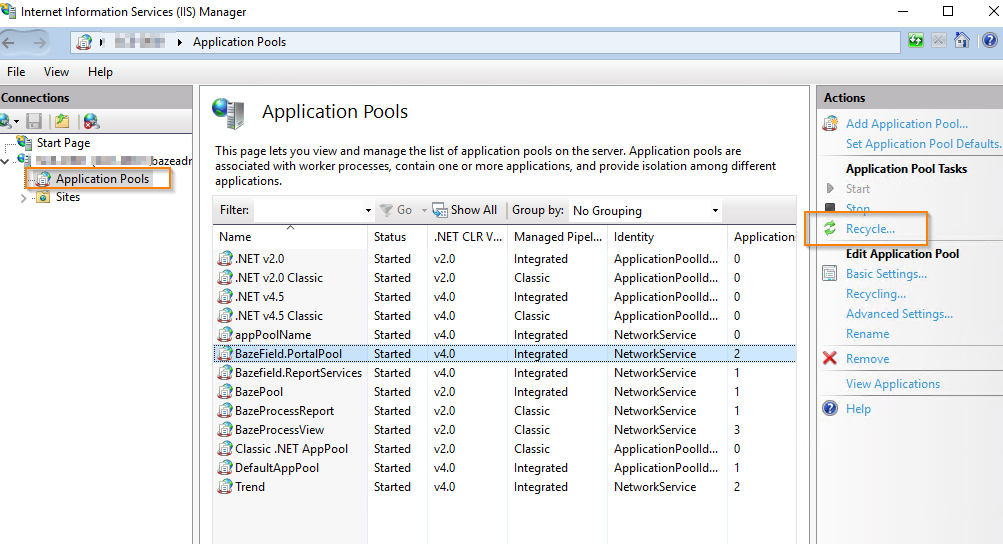Click the home icon in address bar
Screen dimensions: 1003x544
click(x=962, y=41)
